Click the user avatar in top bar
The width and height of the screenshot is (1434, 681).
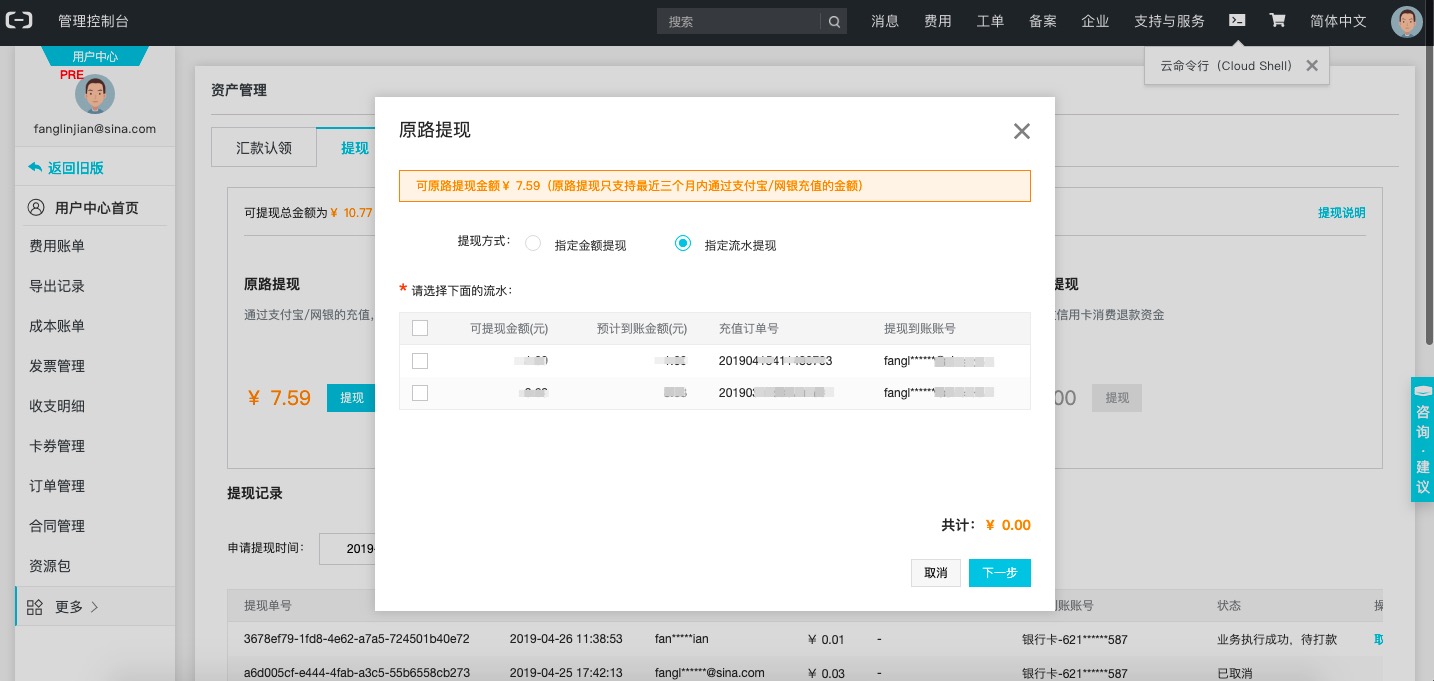click(1406, 22)
